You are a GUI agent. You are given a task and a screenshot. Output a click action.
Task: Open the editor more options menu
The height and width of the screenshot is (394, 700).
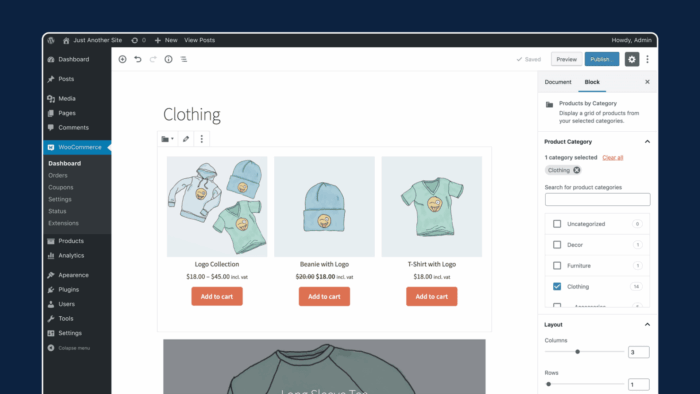[647, 59]
